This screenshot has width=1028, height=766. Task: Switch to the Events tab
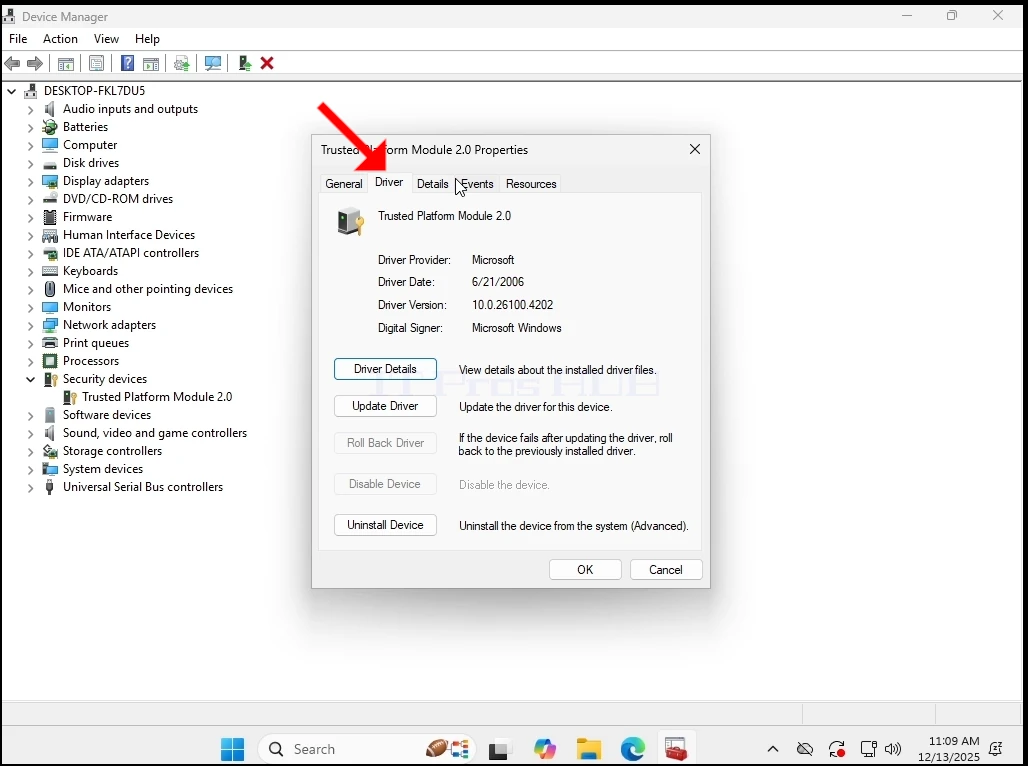(x=477, y=184)
